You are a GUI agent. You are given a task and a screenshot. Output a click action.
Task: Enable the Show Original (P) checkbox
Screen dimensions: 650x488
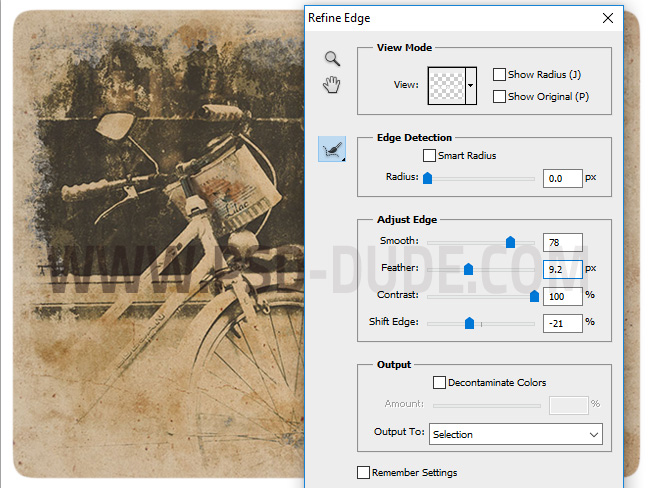tap(499, 97)
